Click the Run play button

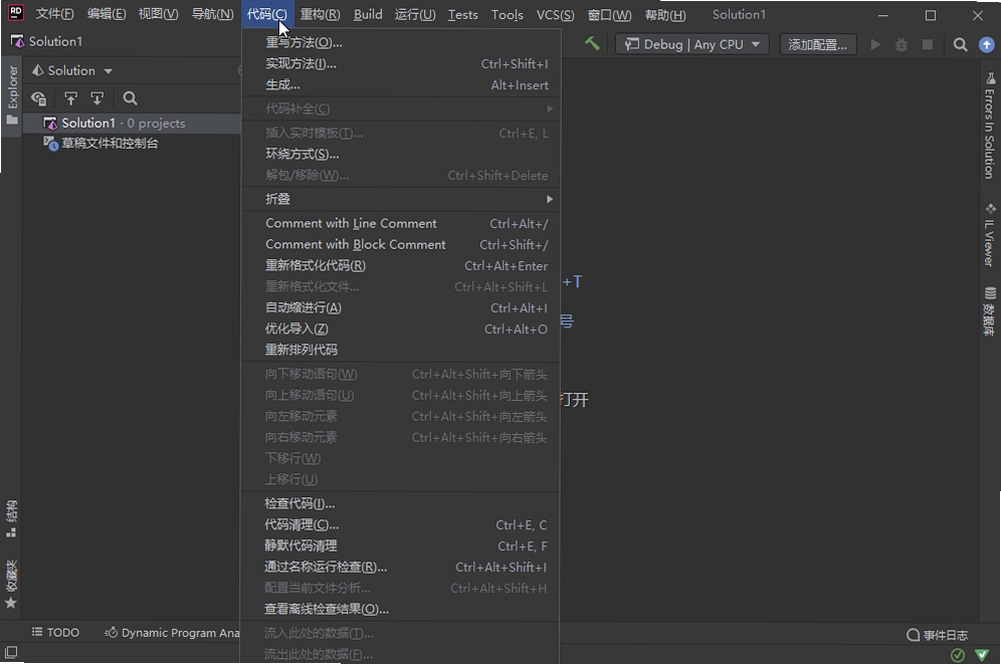[876, 44]
